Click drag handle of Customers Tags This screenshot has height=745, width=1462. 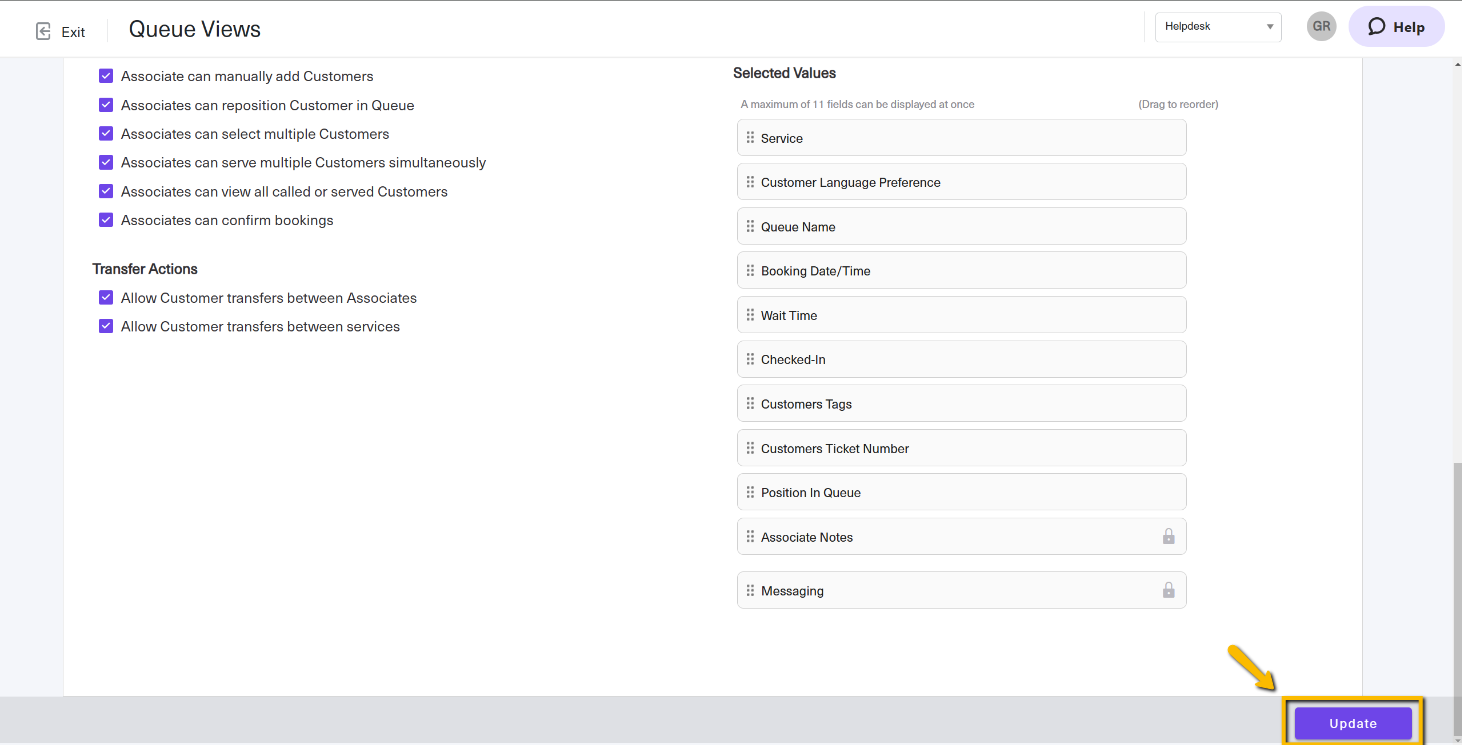(x=750, y=403)
